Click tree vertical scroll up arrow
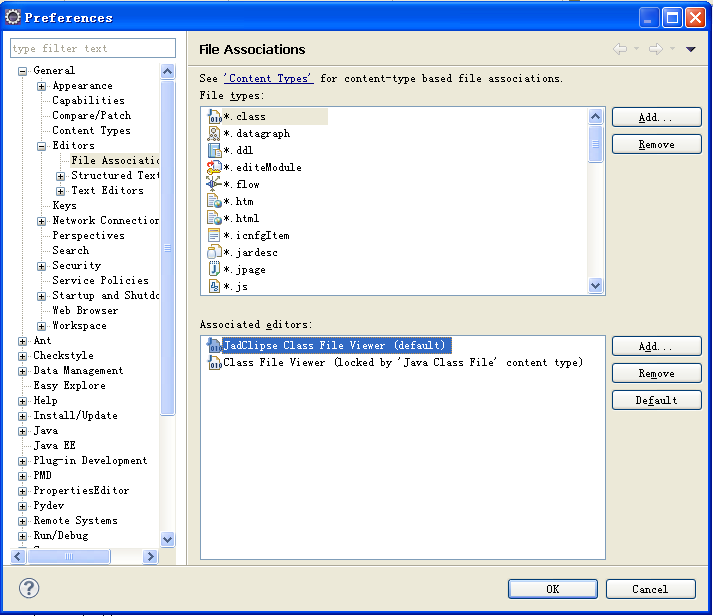 [167, 71]
